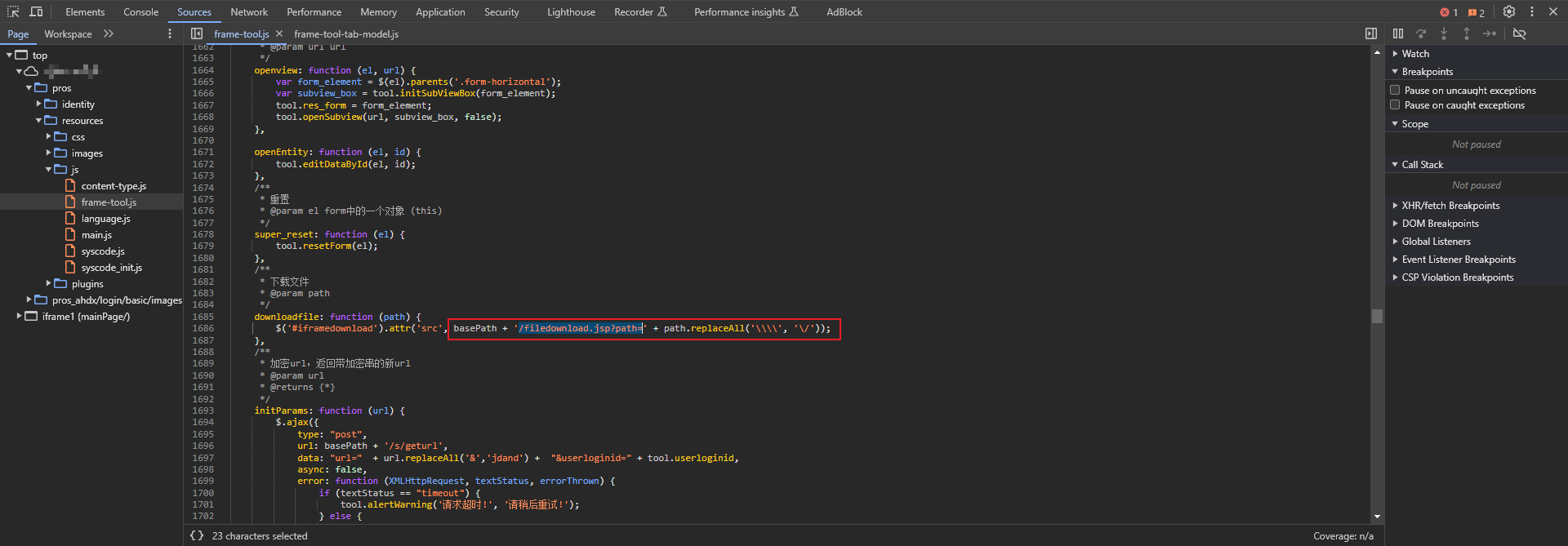
Task: Enable Pause on caught exceptions
Action: [1396, 104]
